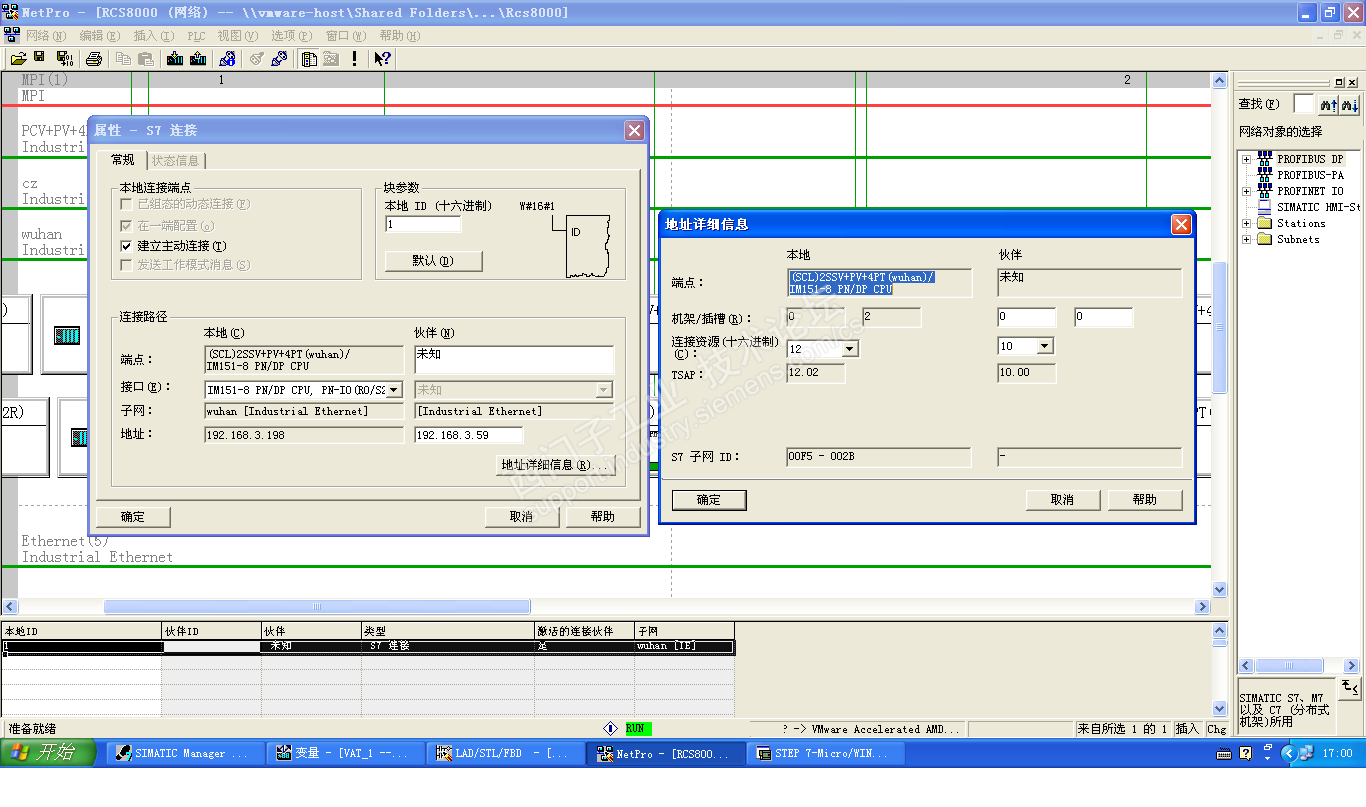Click the exclamation mark toolbar icon
Screen dimensions: 1366x807
click(x=354, y=59)
